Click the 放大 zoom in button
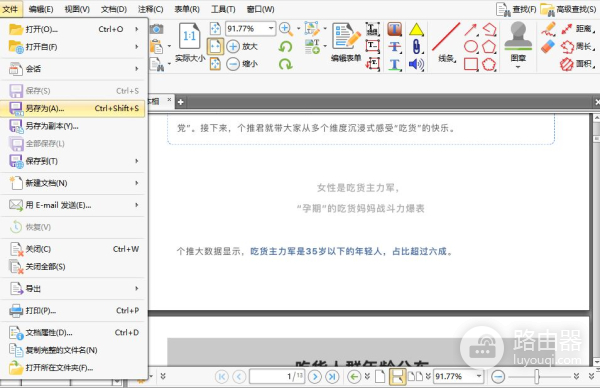This screenshot has width=600, height=388. [242, 46]
